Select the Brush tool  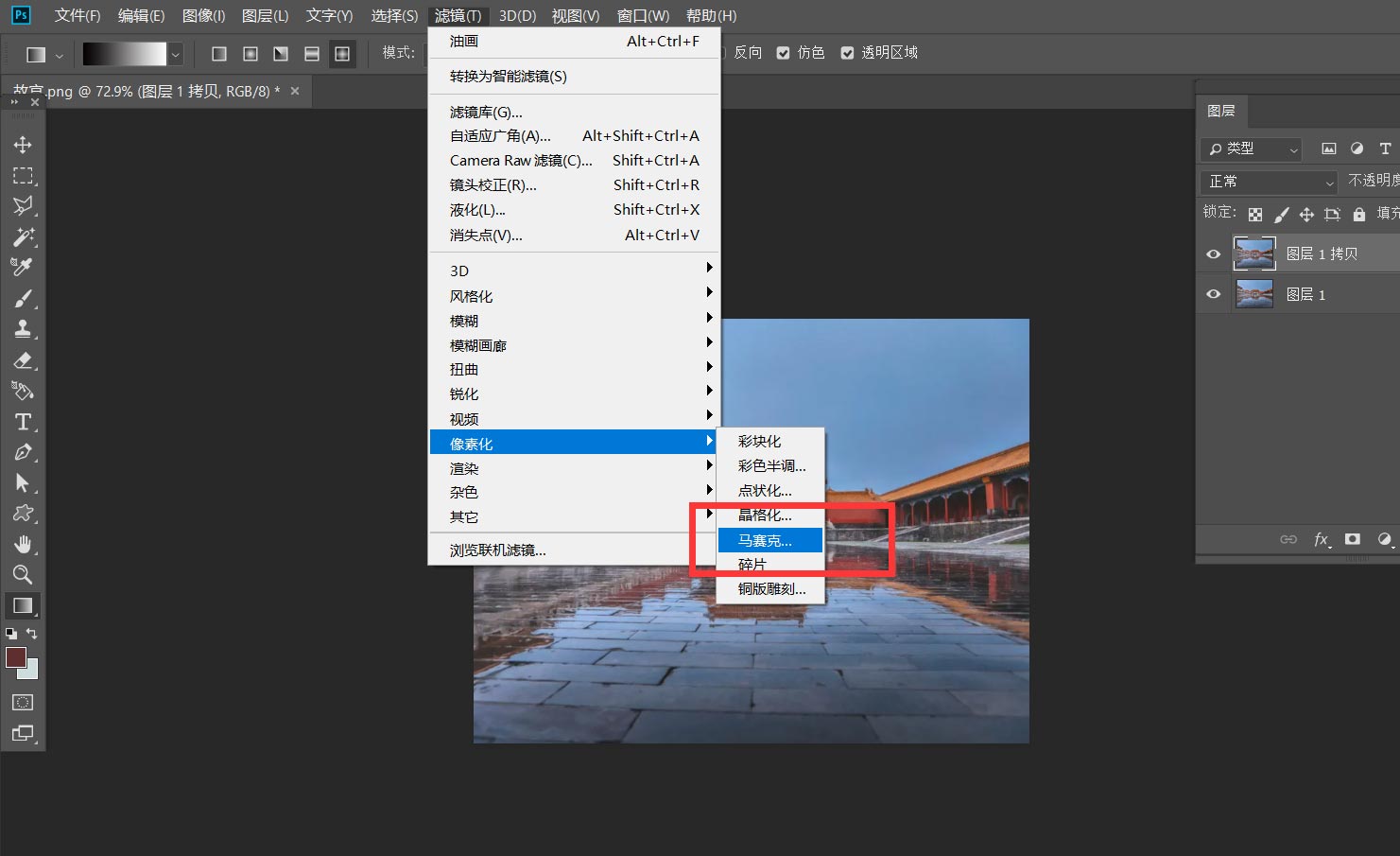(x=23, y=299)
